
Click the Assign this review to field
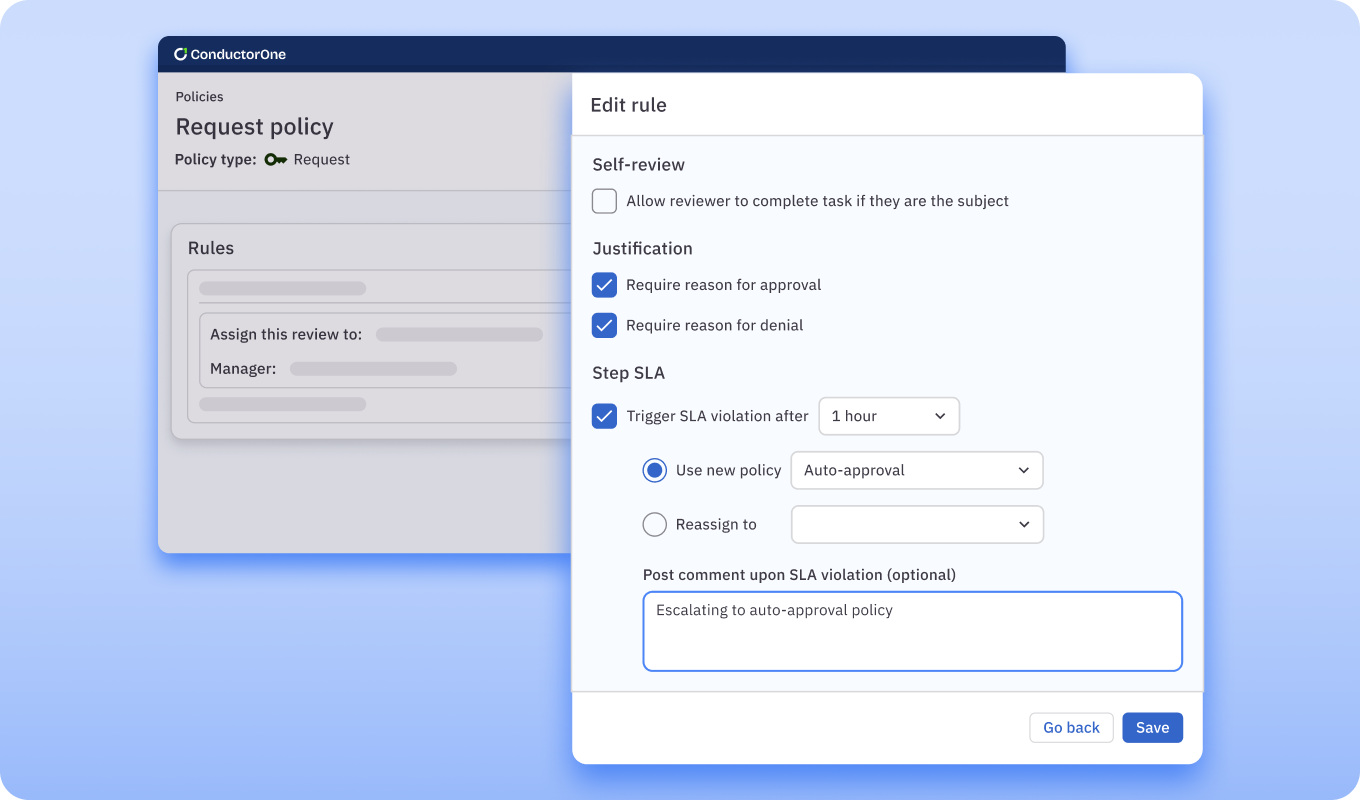(x=459, y=334)
